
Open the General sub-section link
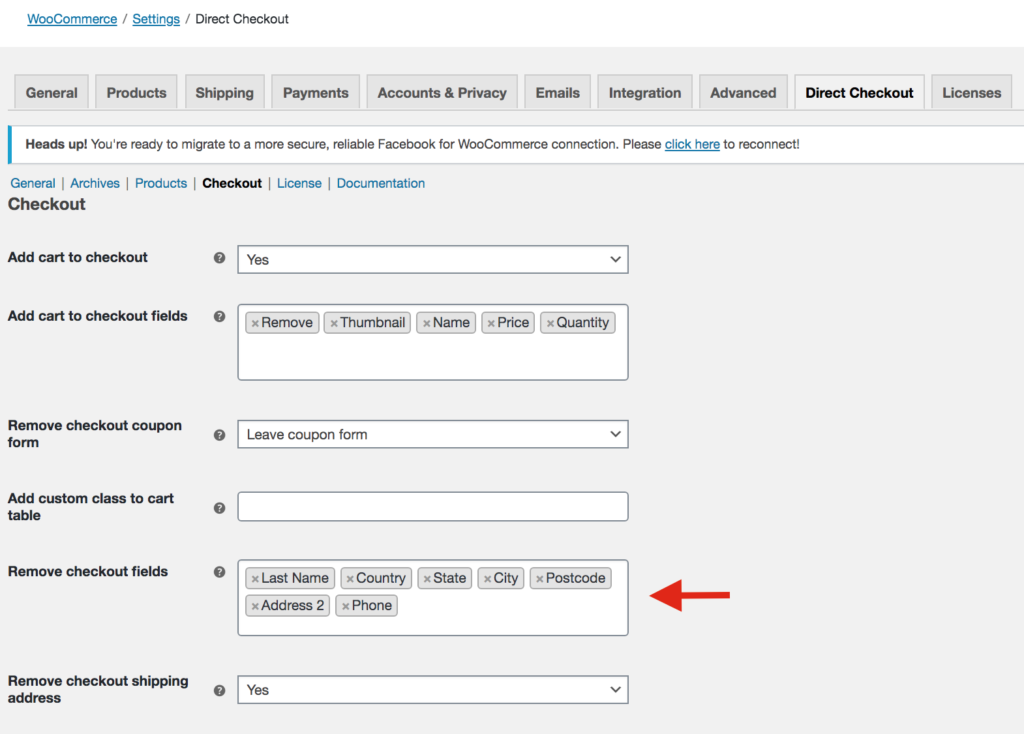coord(33,184)
